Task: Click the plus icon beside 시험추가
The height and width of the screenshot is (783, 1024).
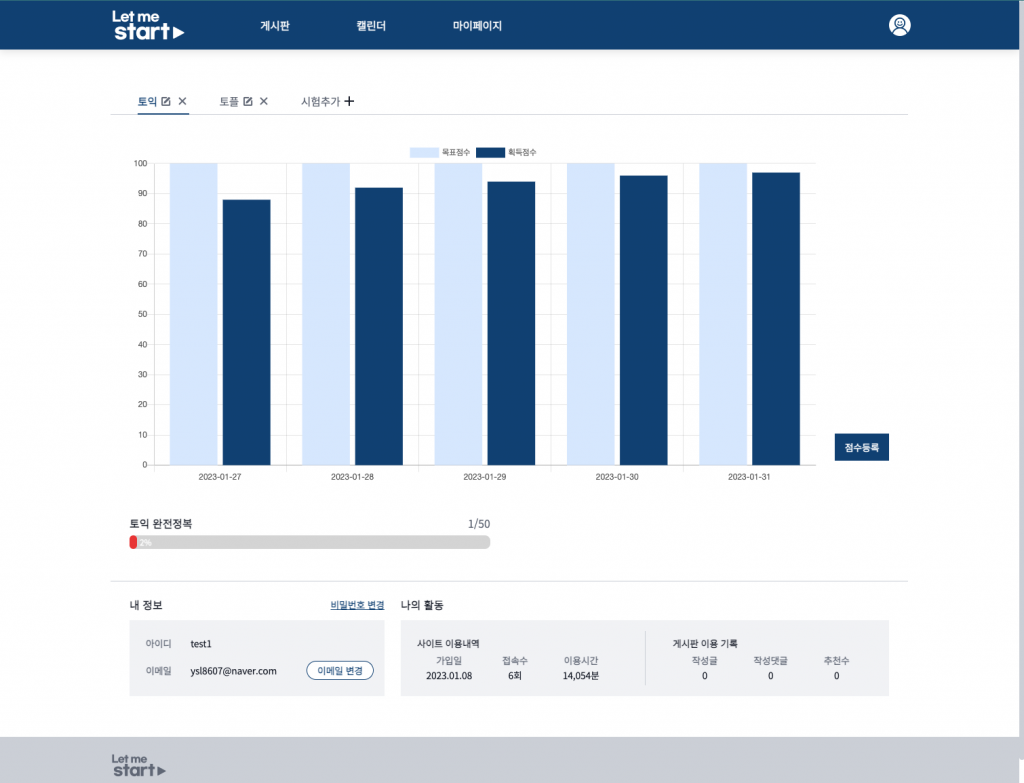Action: (x=349, y=102)
